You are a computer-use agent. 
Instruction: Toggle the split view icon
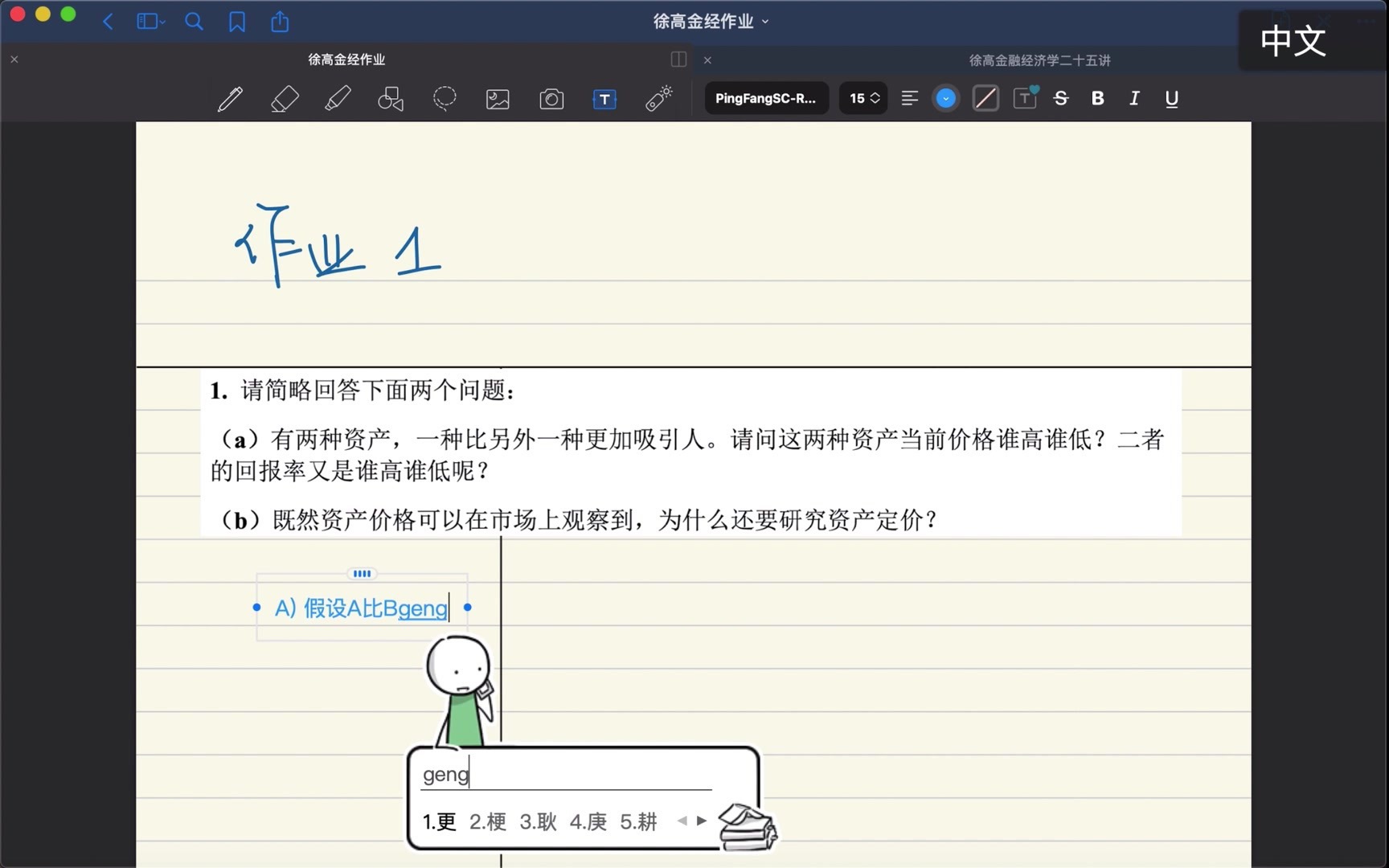(678, 59)
